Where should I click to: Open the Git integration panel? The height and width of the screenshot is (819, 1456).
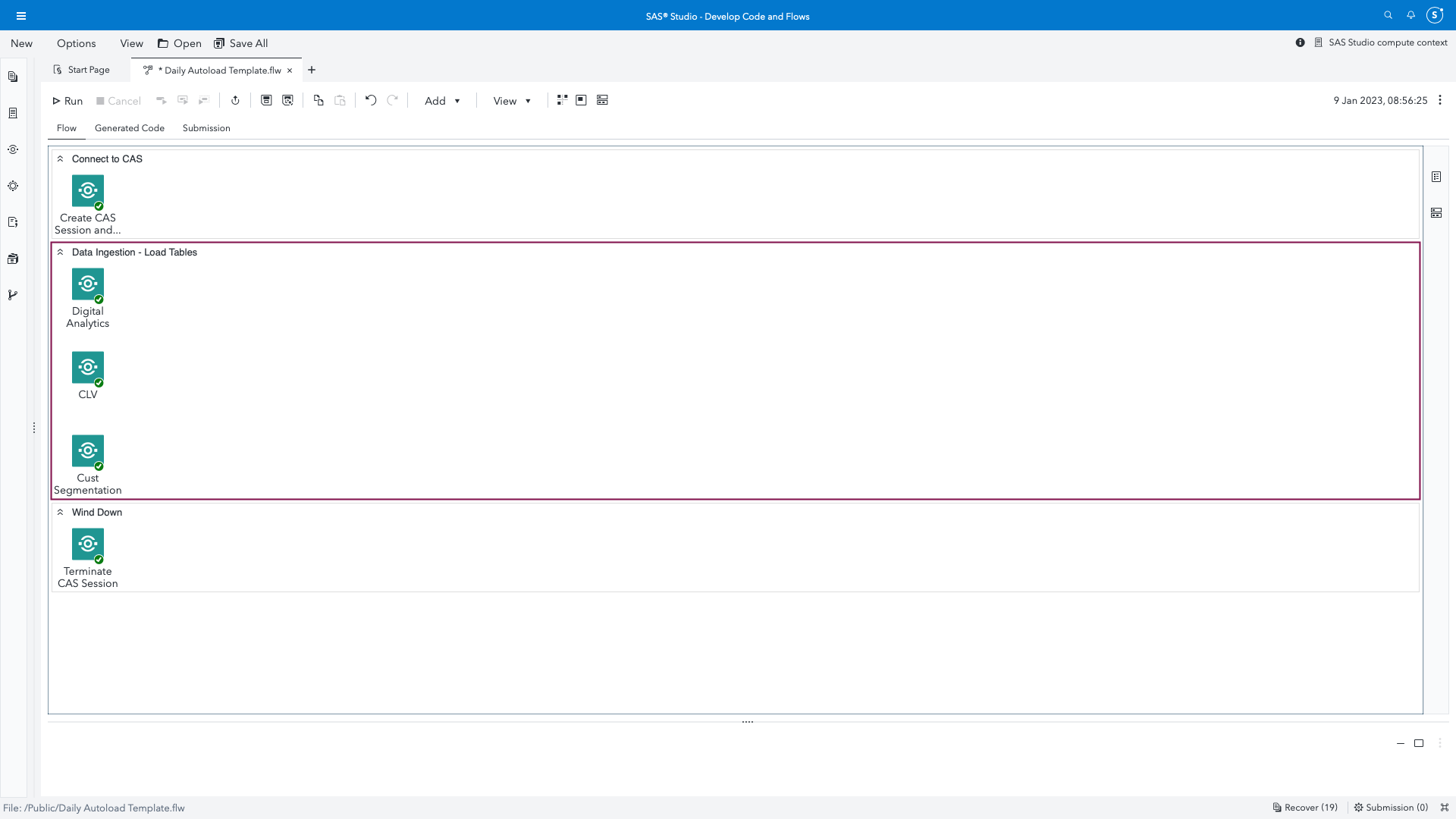tap(13, 294)
